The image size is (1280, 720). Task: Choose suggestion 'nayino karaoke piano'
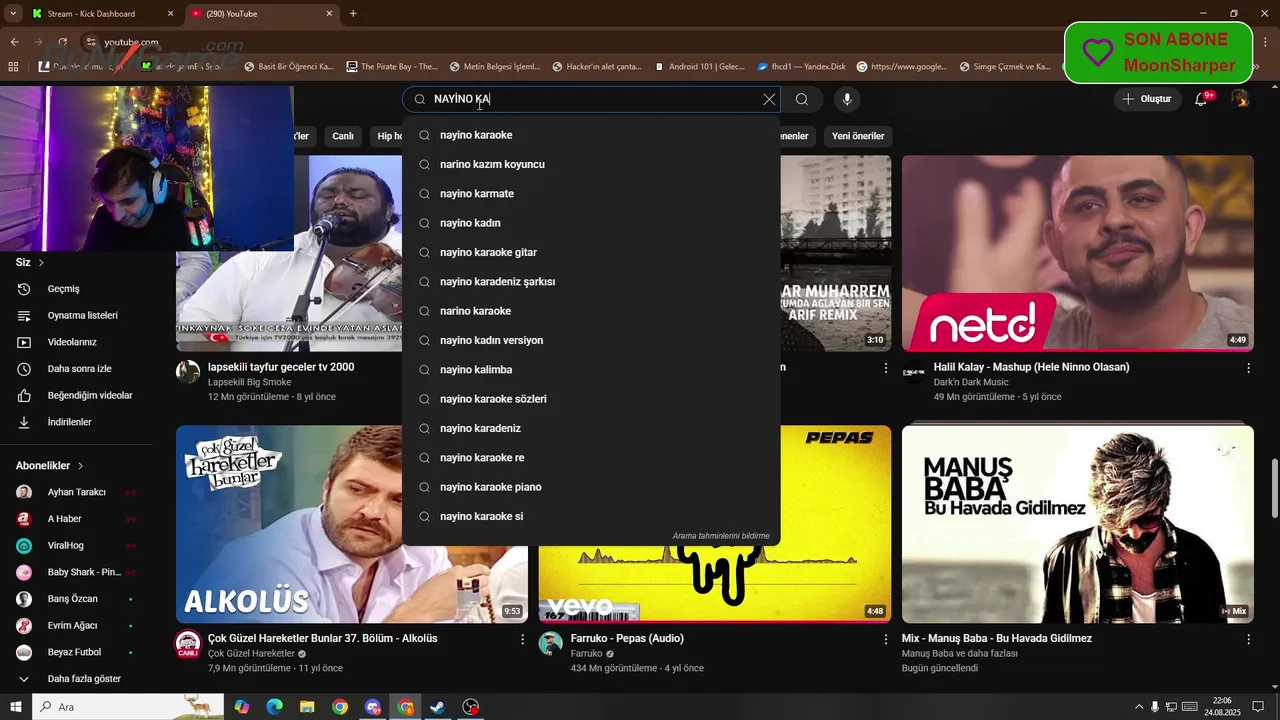[x=591, y=487]
